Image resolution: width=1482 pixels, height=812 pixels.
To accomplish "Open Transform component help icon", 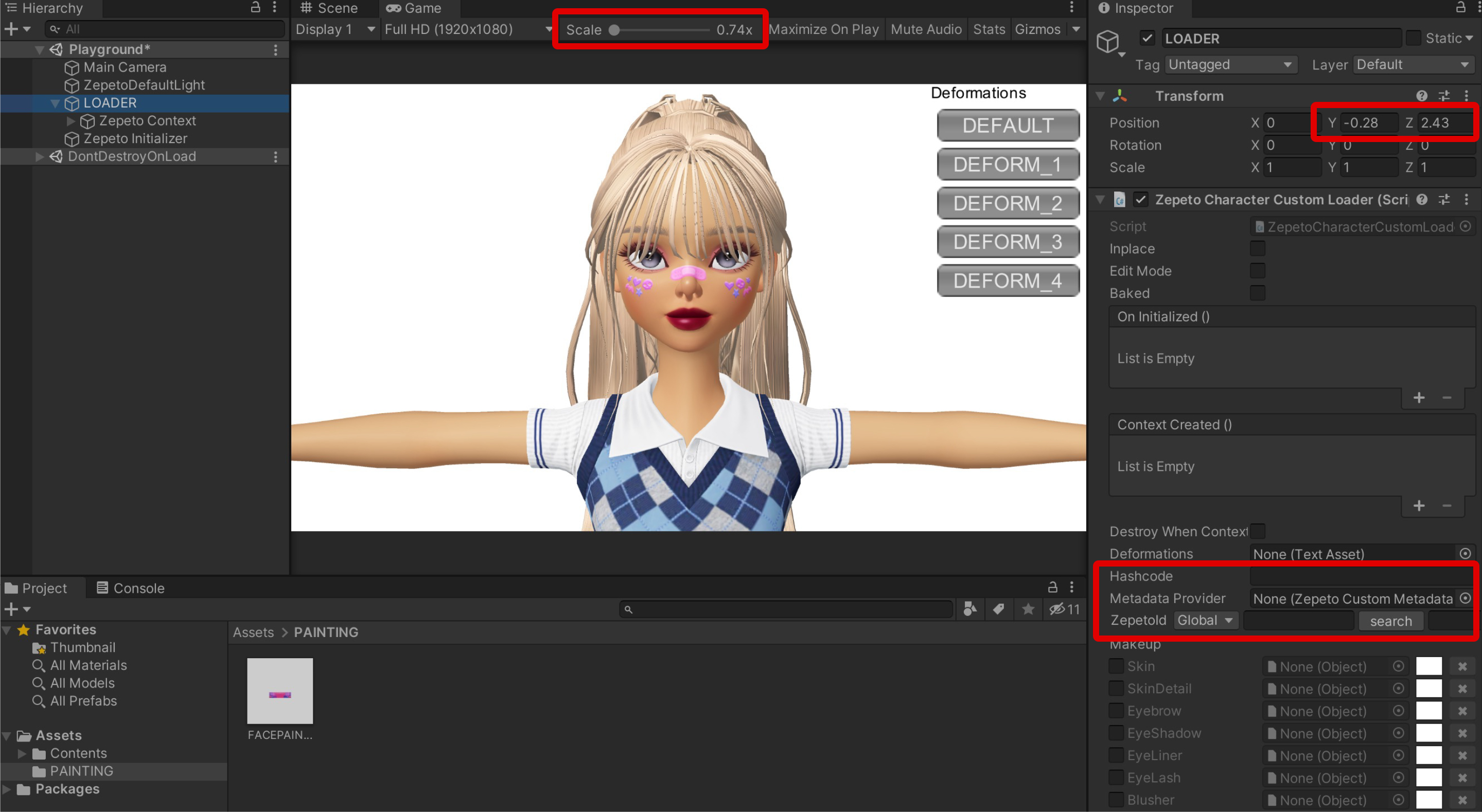I will 1422,96.
